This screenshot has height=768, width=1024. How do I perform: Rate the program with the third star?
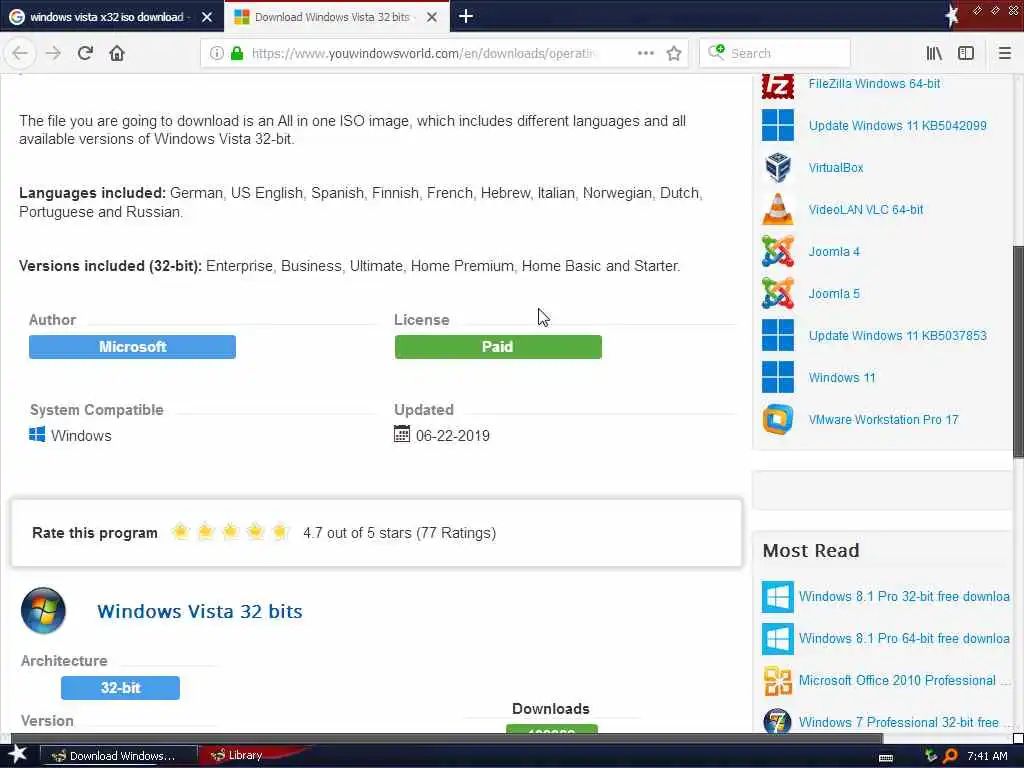(231, 532)
